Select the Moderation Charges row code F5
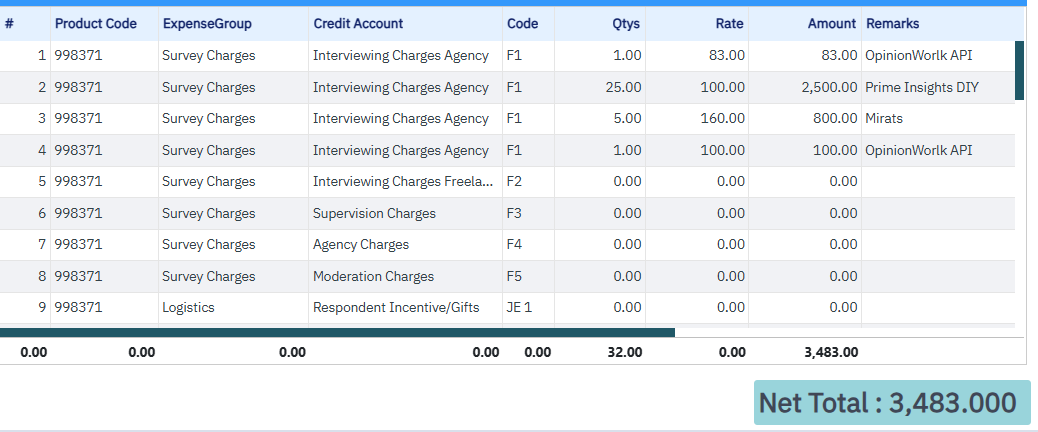This screenshot has height=432, width=1038. (x=528, y=276)
